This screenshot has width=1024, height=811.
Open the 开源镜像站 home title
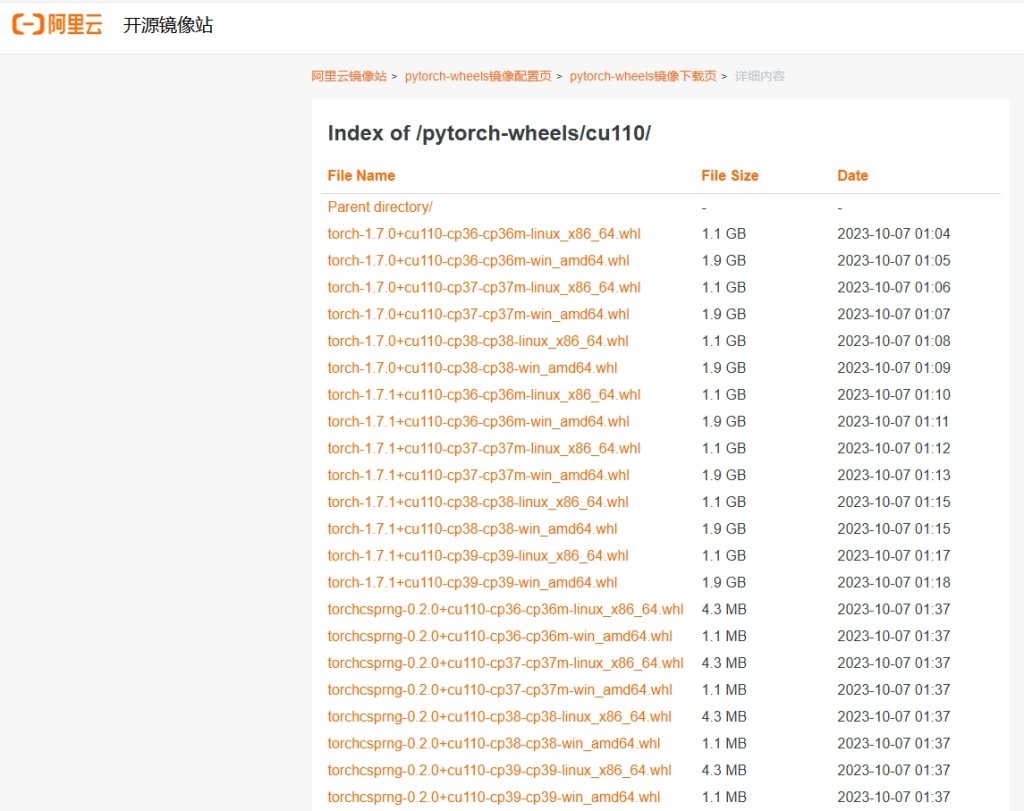click(168, 25)
